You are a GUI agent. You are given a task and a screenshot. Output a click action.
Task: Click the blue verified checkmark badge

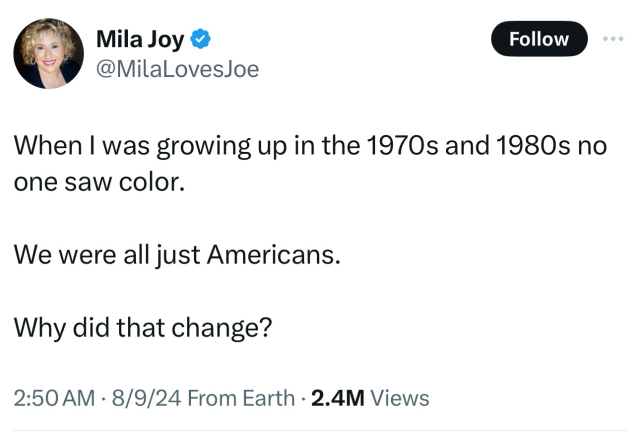click(x=201, y=40)
